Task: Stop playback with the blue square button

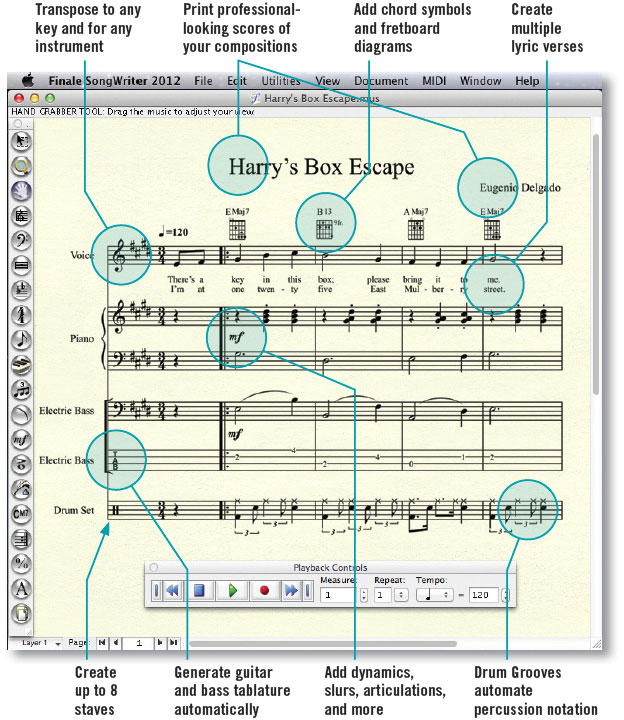Action: (199, 591)
